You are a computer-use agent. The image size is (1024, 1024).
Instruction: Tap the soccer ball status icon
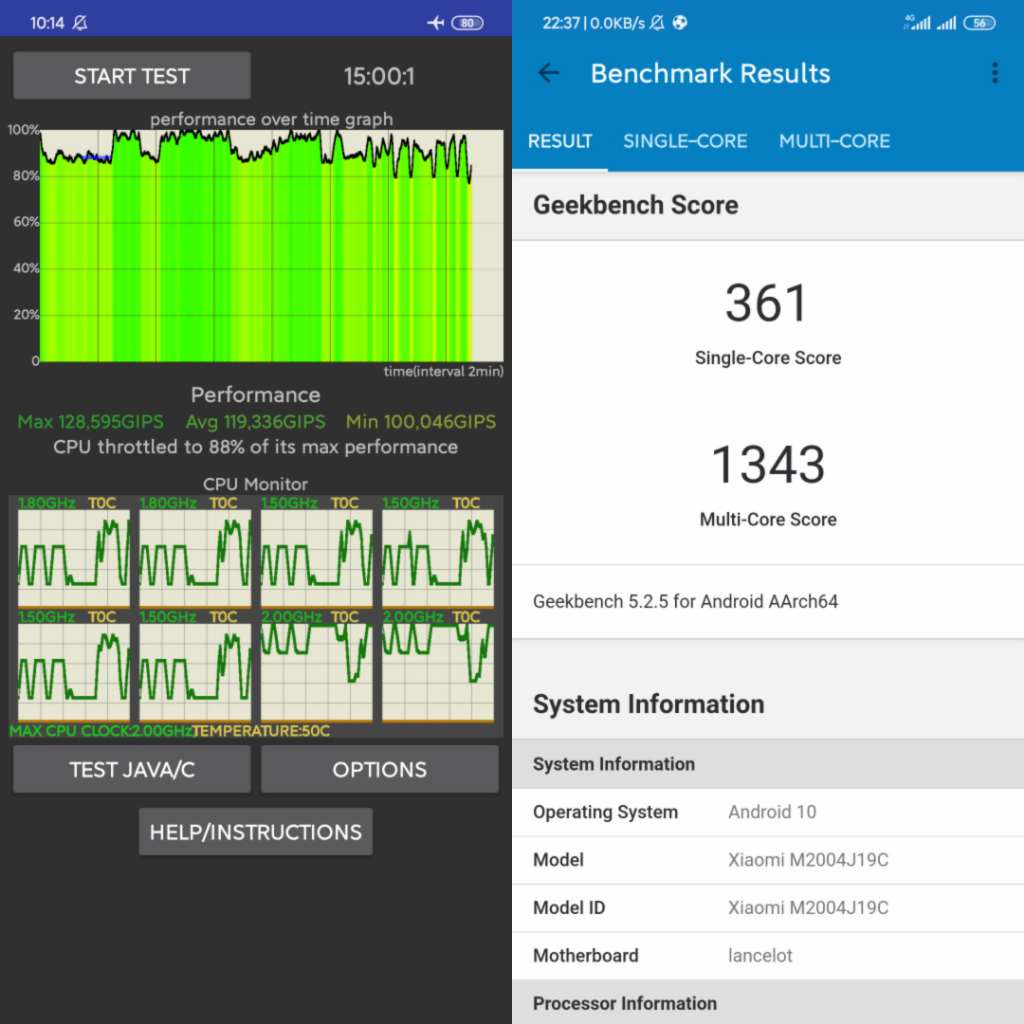click(681, 22)
